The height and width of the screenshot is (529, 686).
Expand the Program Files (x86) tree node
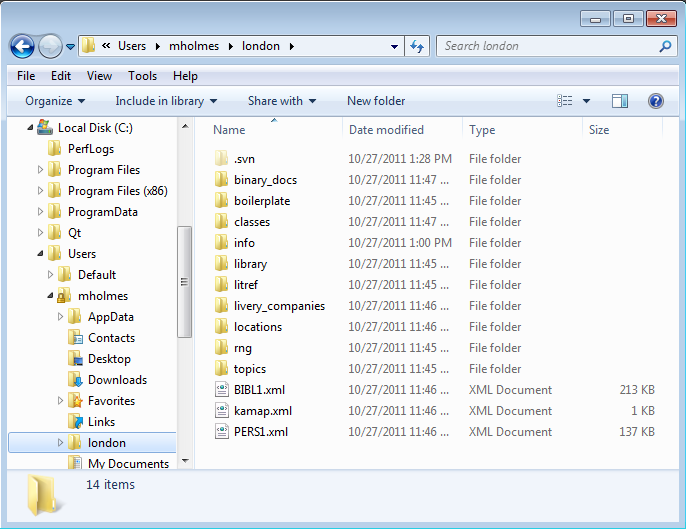point(40,190)
